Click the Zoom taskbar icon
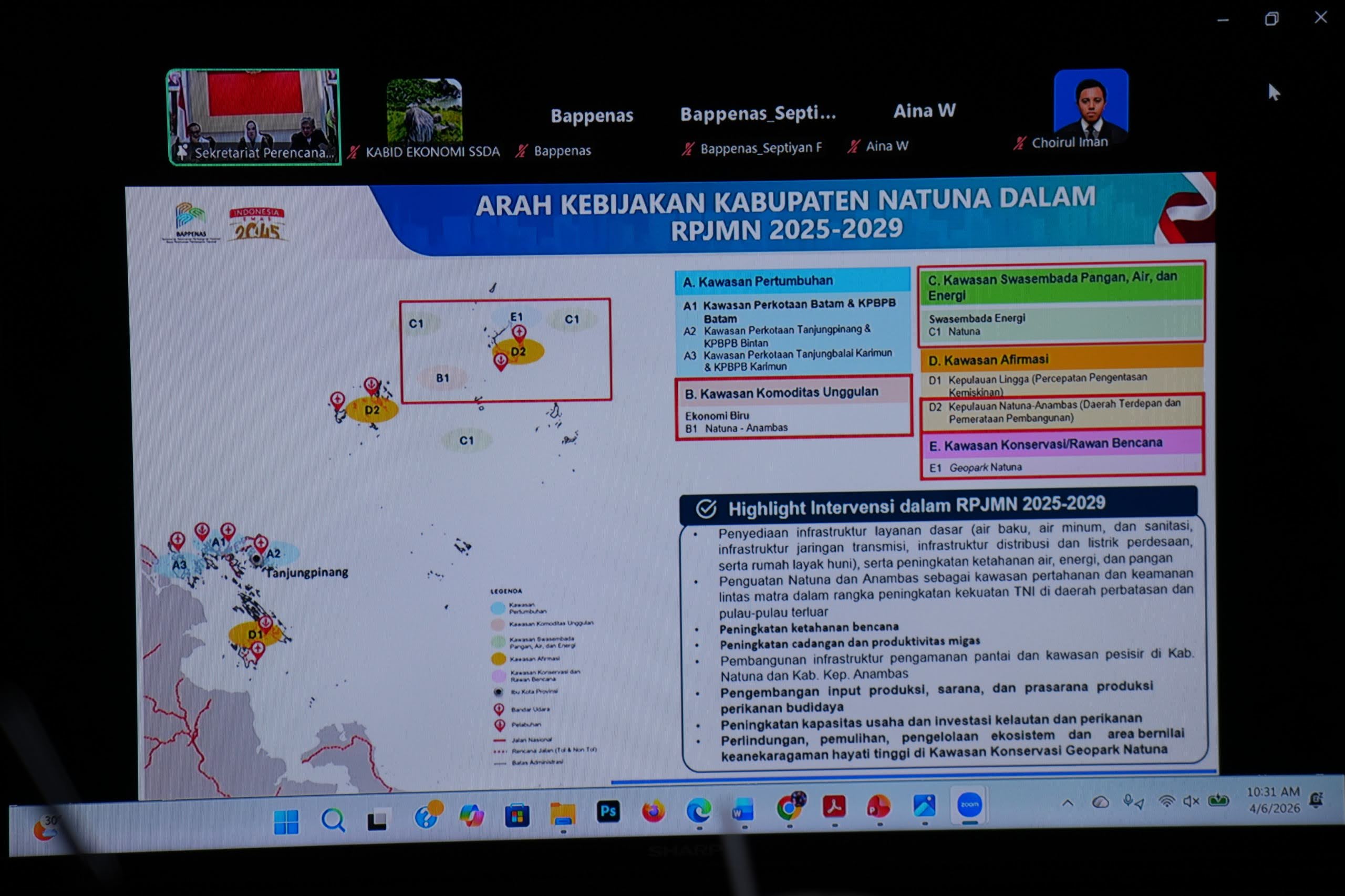 coord(969,805)
